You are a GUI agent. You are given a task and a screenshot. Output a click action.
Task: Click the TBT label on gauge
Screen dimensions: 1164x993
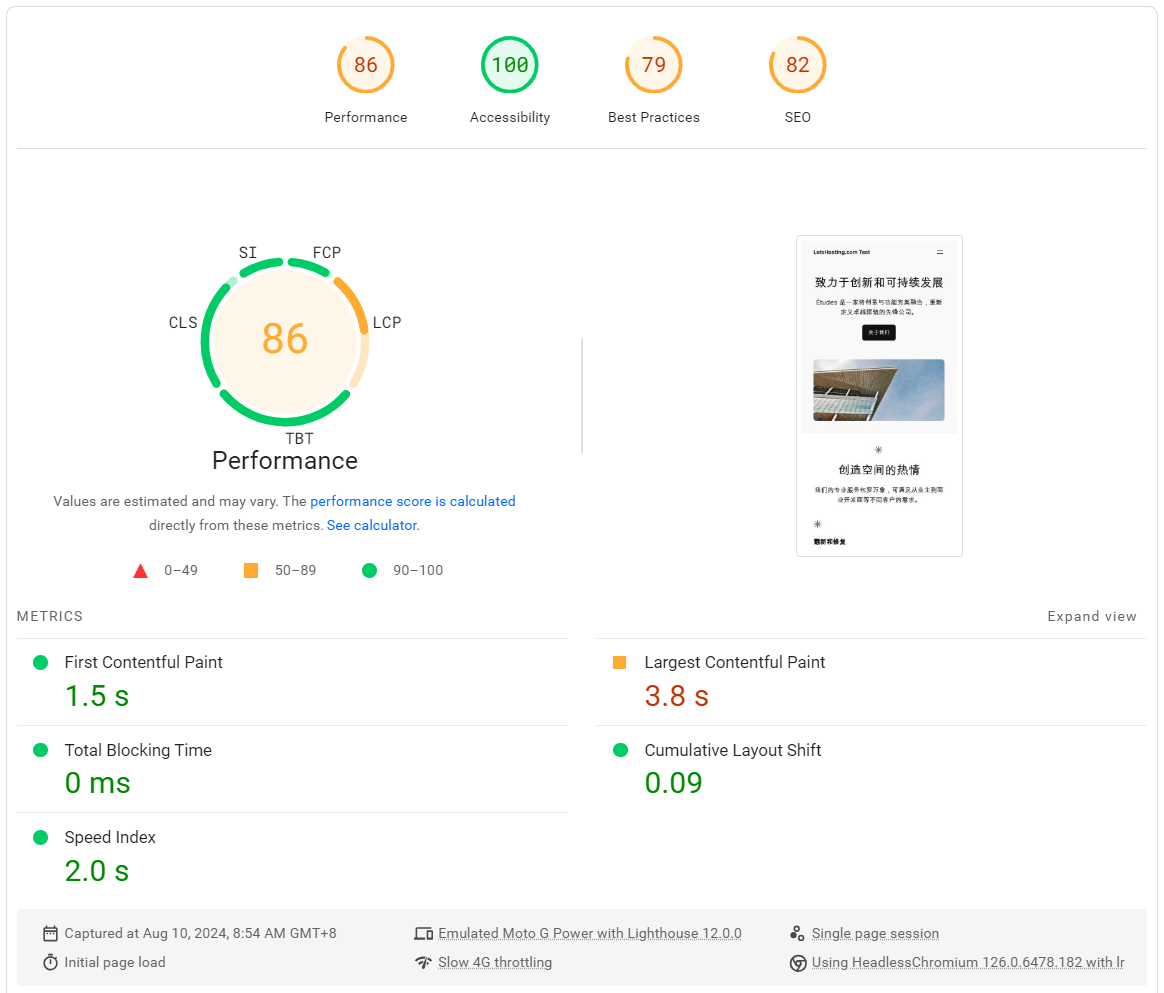coord(299,439)
